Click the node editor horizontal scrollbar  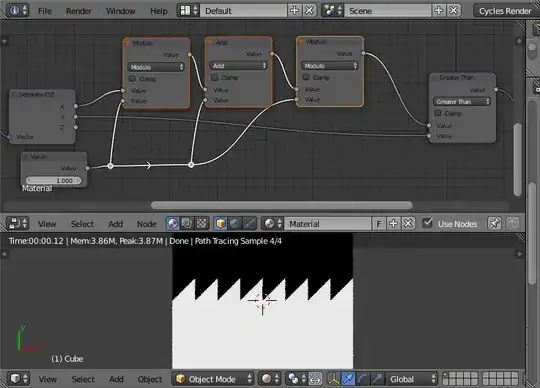point(281,206)
